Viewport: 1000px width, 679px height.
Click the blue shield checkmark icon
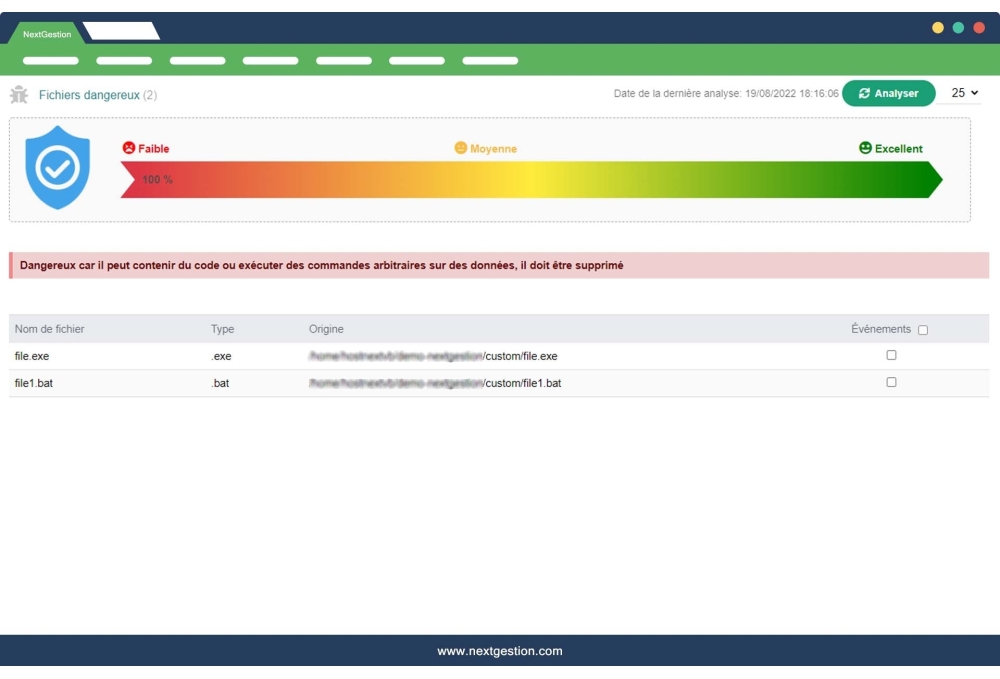58,168
